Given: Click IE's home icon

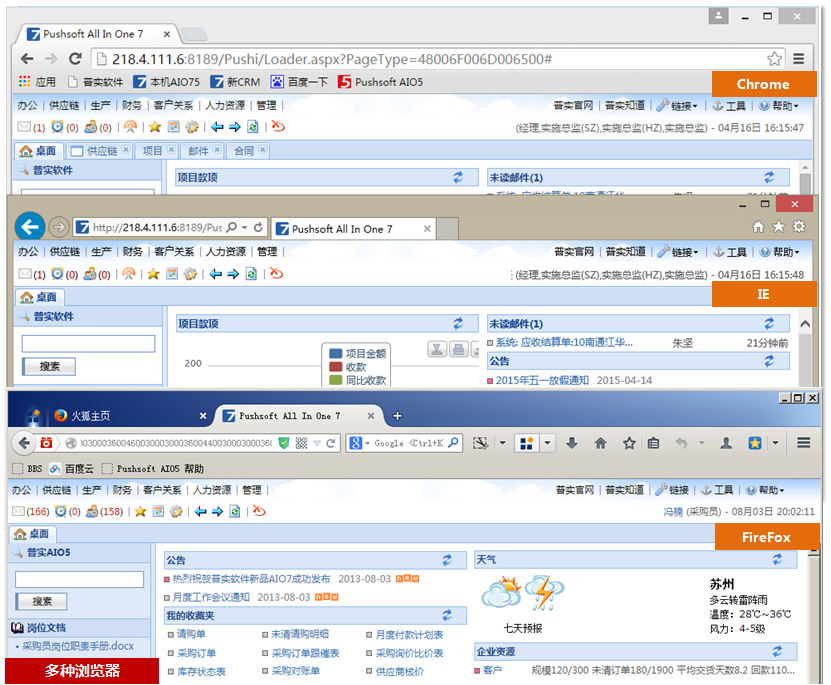Looking at the screenshot, I should [x=758, y=227].
